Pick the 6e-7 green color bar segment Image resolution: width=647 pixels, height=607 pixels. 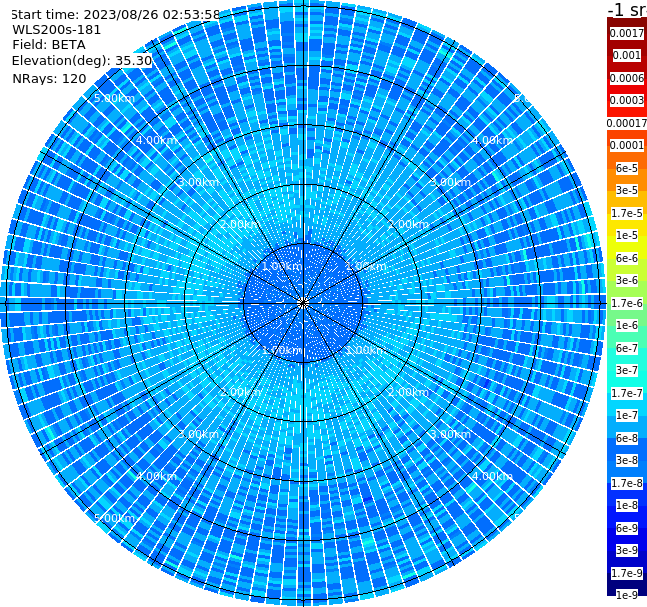[627, 348]
